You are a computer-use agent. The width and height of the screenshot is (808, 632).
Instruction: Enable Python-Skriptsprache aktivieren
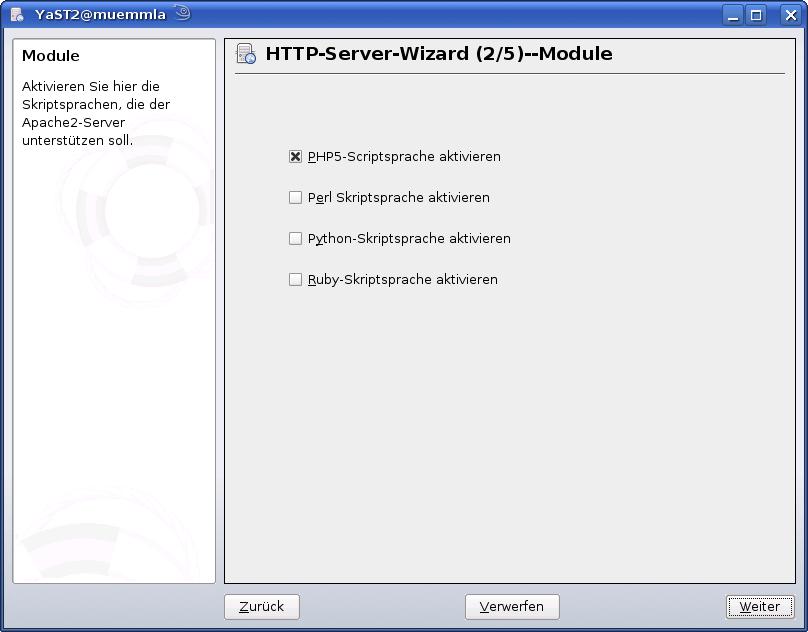(x=295, y=238)
